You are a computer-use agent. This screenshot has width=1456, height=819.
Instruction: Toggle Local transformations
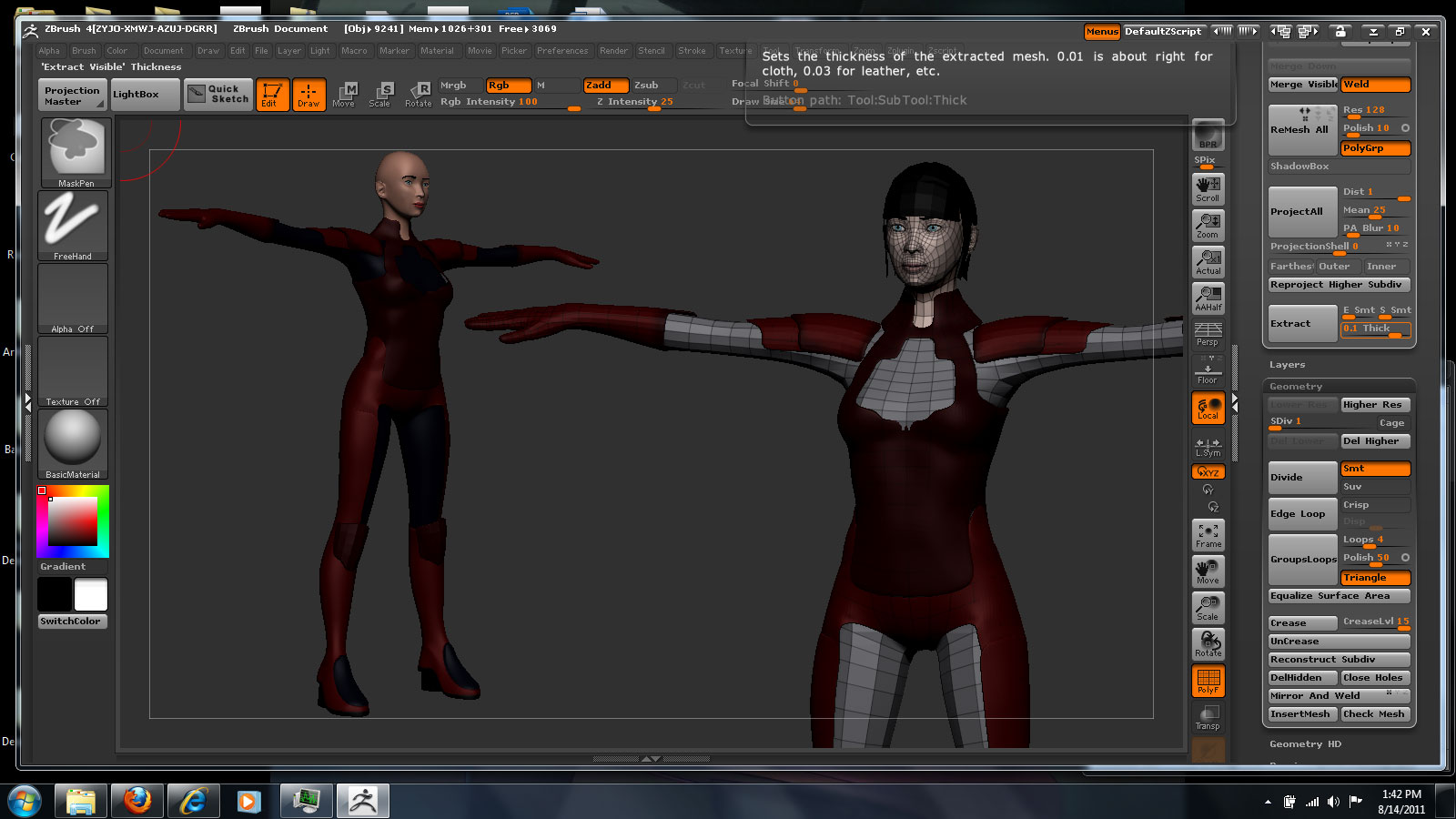pyautogui.click(x=1208, y=408)
